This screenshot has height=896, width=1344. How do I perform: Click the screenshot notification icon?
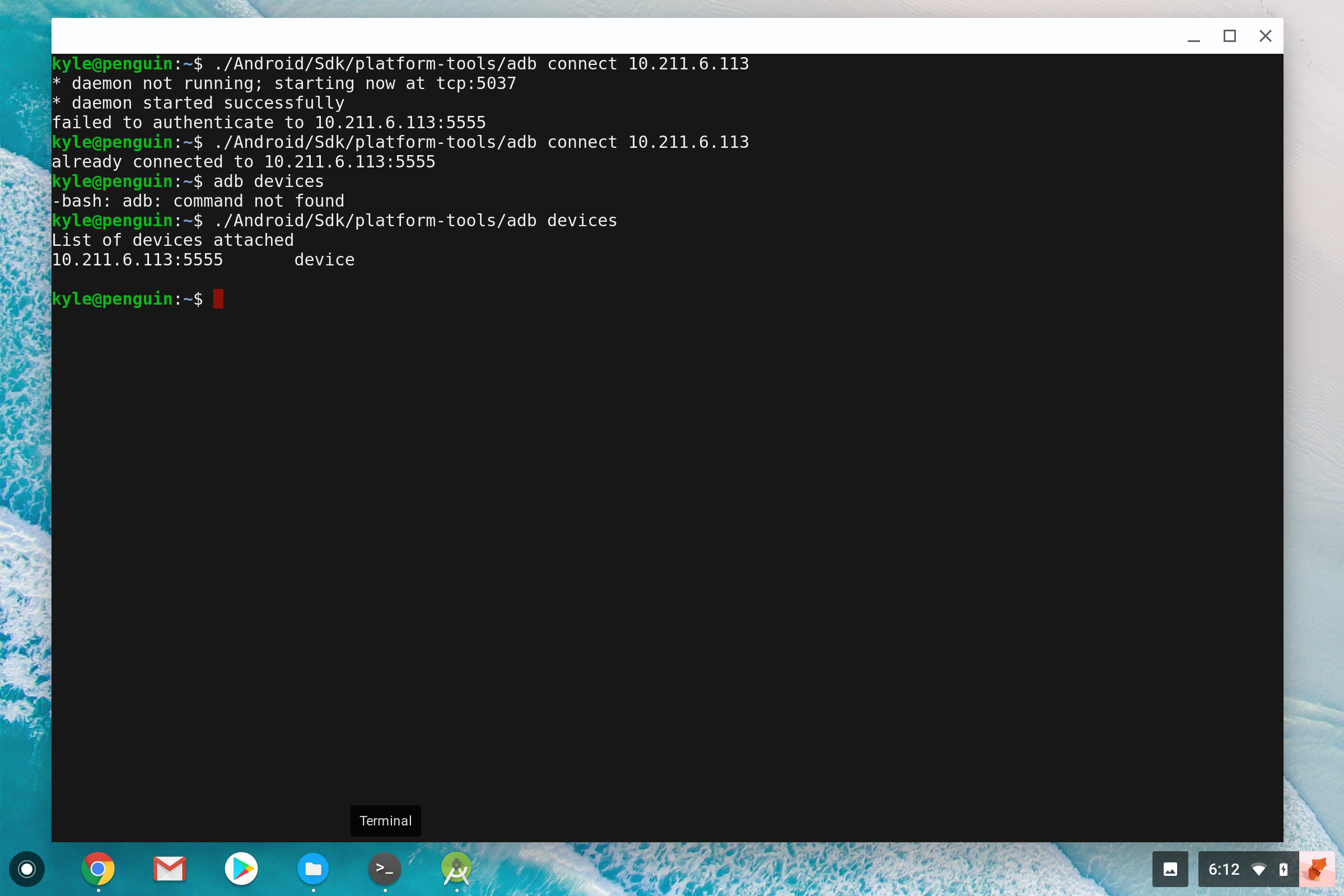click(x=1171, y=869)
